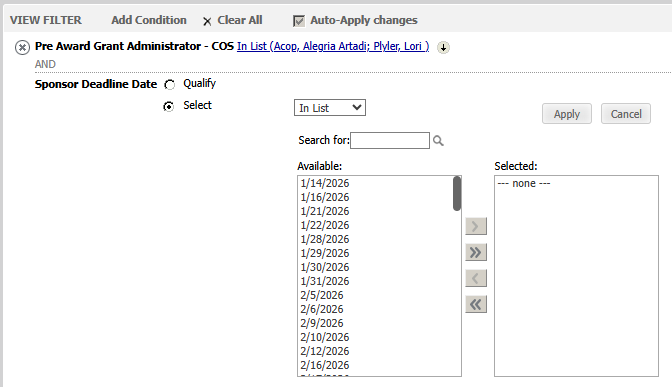The width and height of the screenshot is (672, 387).
Task: Select 2/5/2026 in the Available list
Action: (322, 295)
